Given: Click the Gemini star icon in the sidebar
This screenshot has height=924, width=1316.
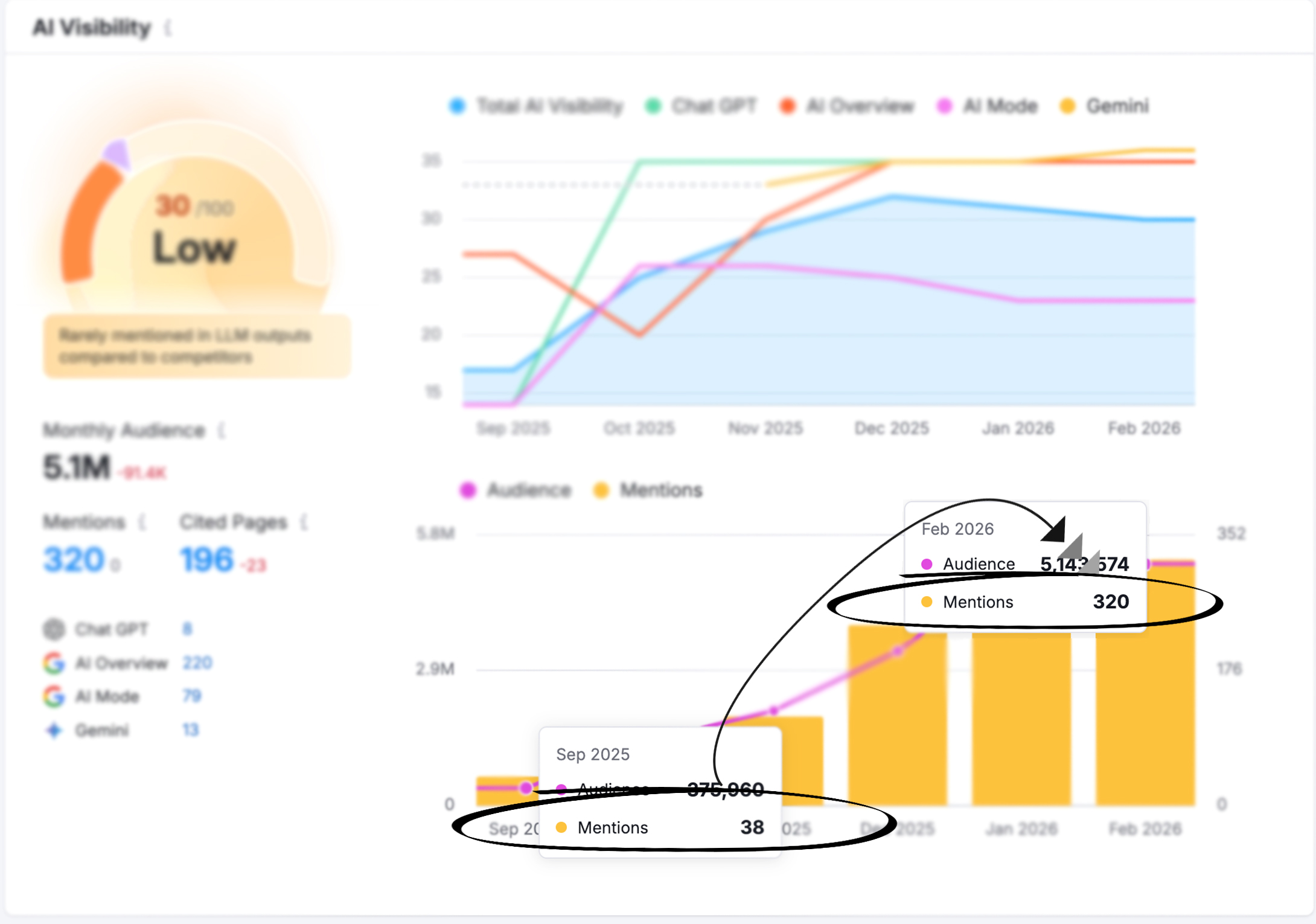Looking at the screenshot, I should pyautogui.click(x=54, y=730).
